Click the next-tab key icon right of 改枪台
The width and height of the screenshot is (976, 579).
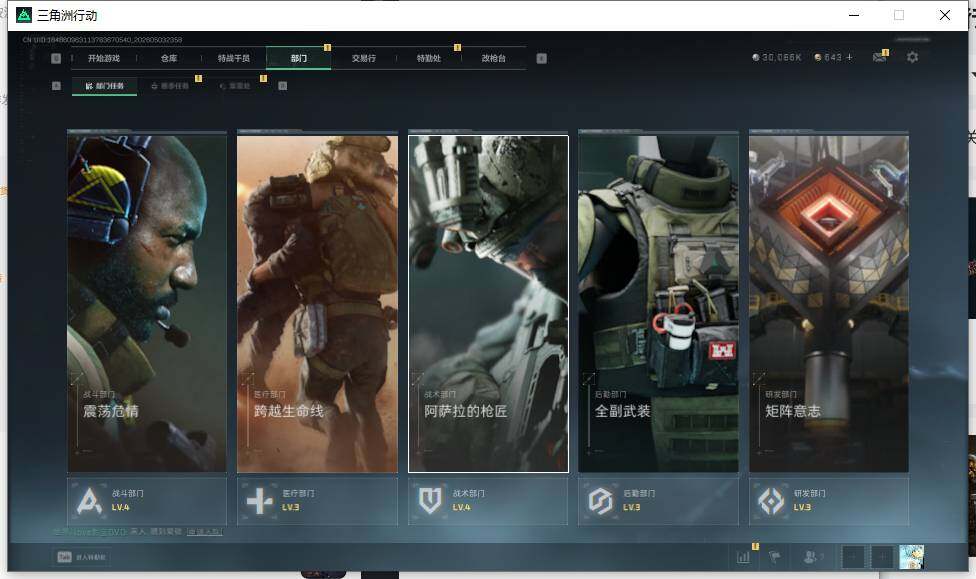[x=542, y=59]
